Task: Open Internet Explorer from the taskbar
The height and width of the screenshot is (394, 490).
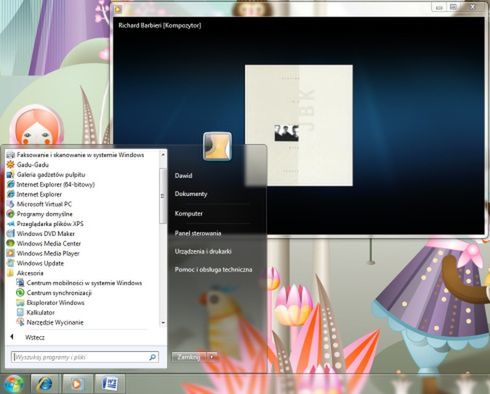Action: tap(45, 384)
